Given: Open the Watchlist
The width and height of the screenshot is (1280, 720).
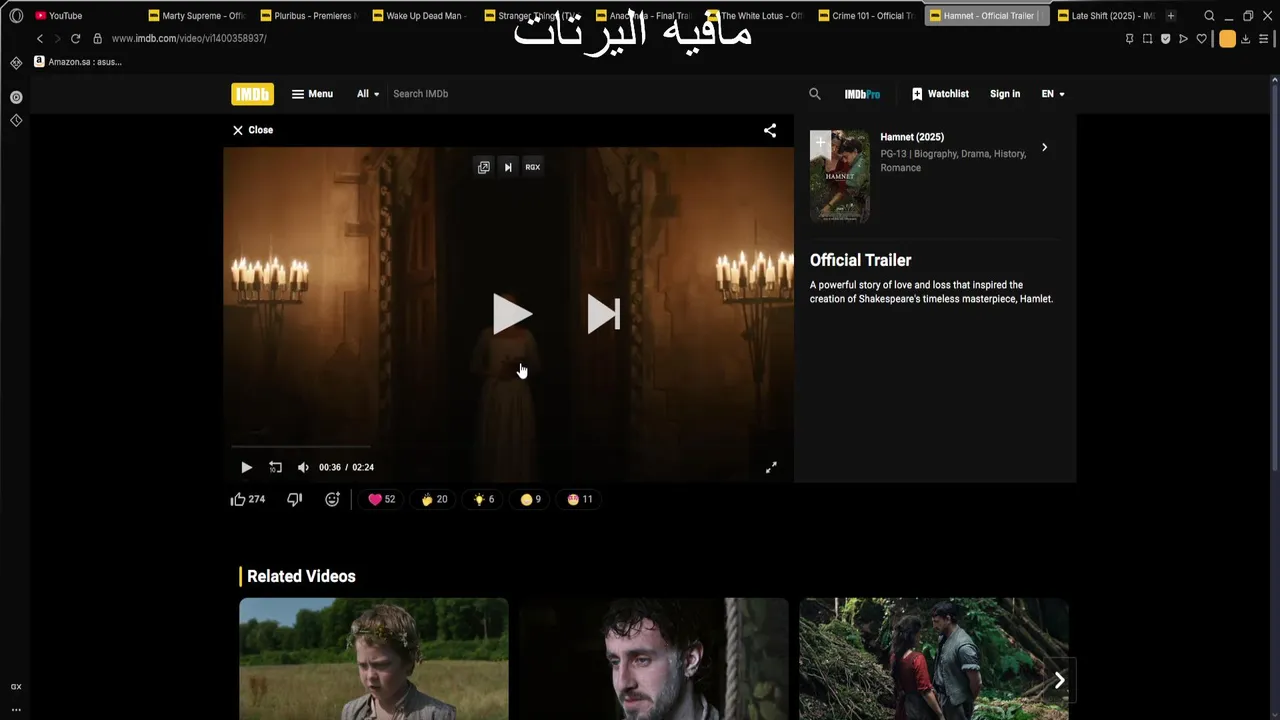Looking at the screenshot, I should tap(940, 94).
